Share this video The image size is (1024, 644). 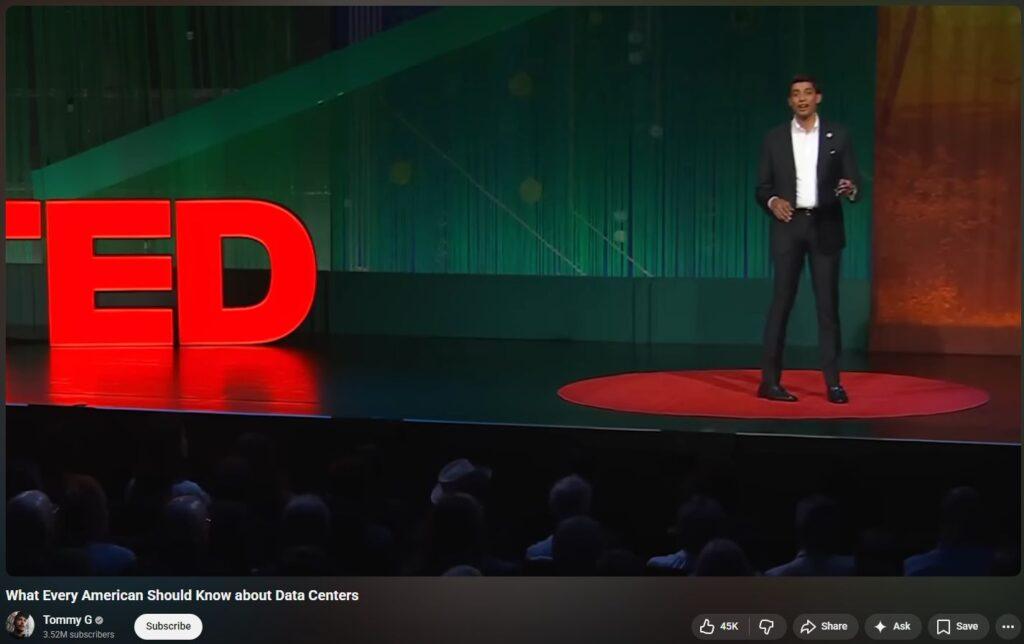[x=825, y=626]
